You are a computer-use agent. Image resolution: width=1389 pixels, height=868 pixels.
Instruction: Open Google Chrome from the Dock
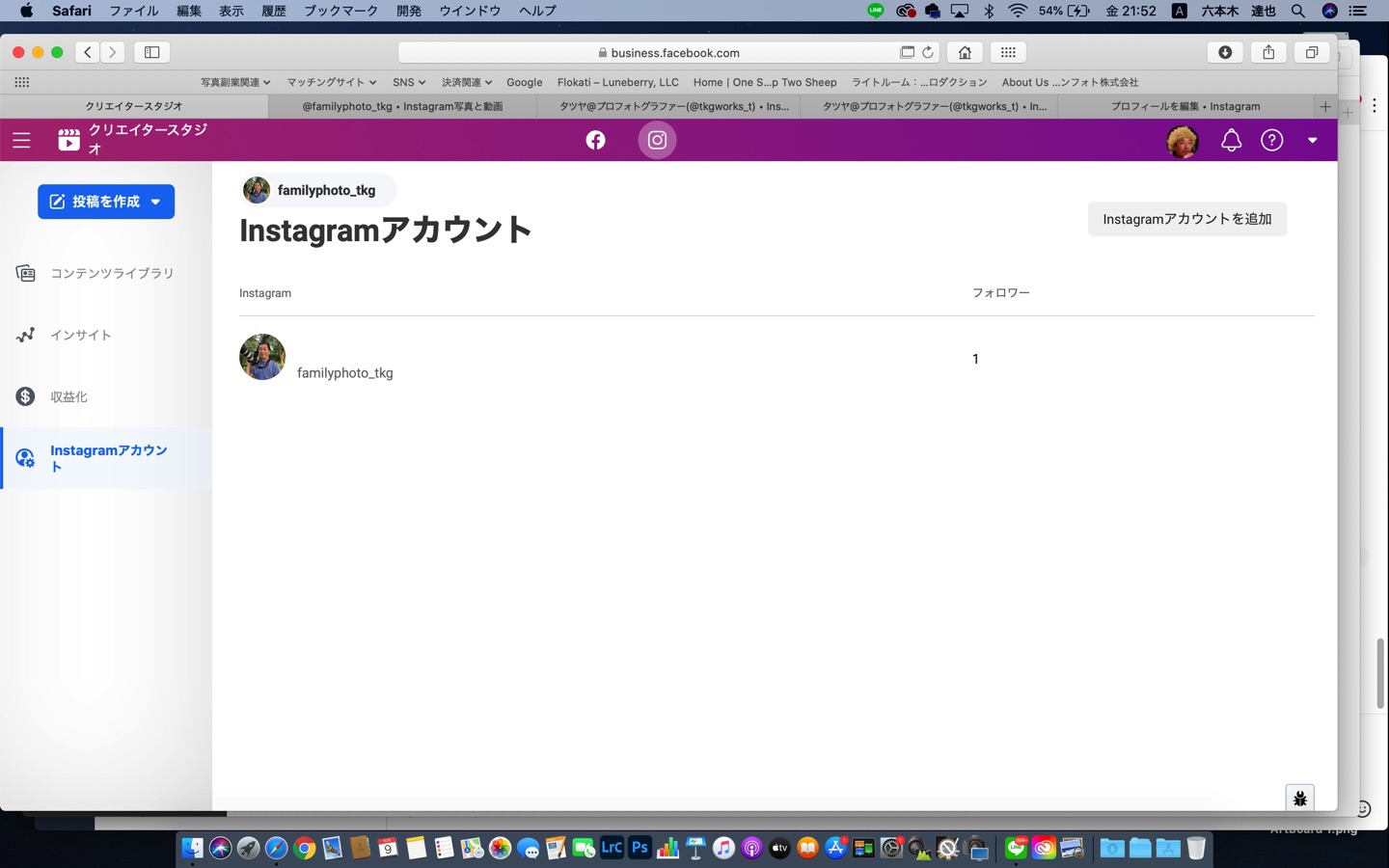305,848
